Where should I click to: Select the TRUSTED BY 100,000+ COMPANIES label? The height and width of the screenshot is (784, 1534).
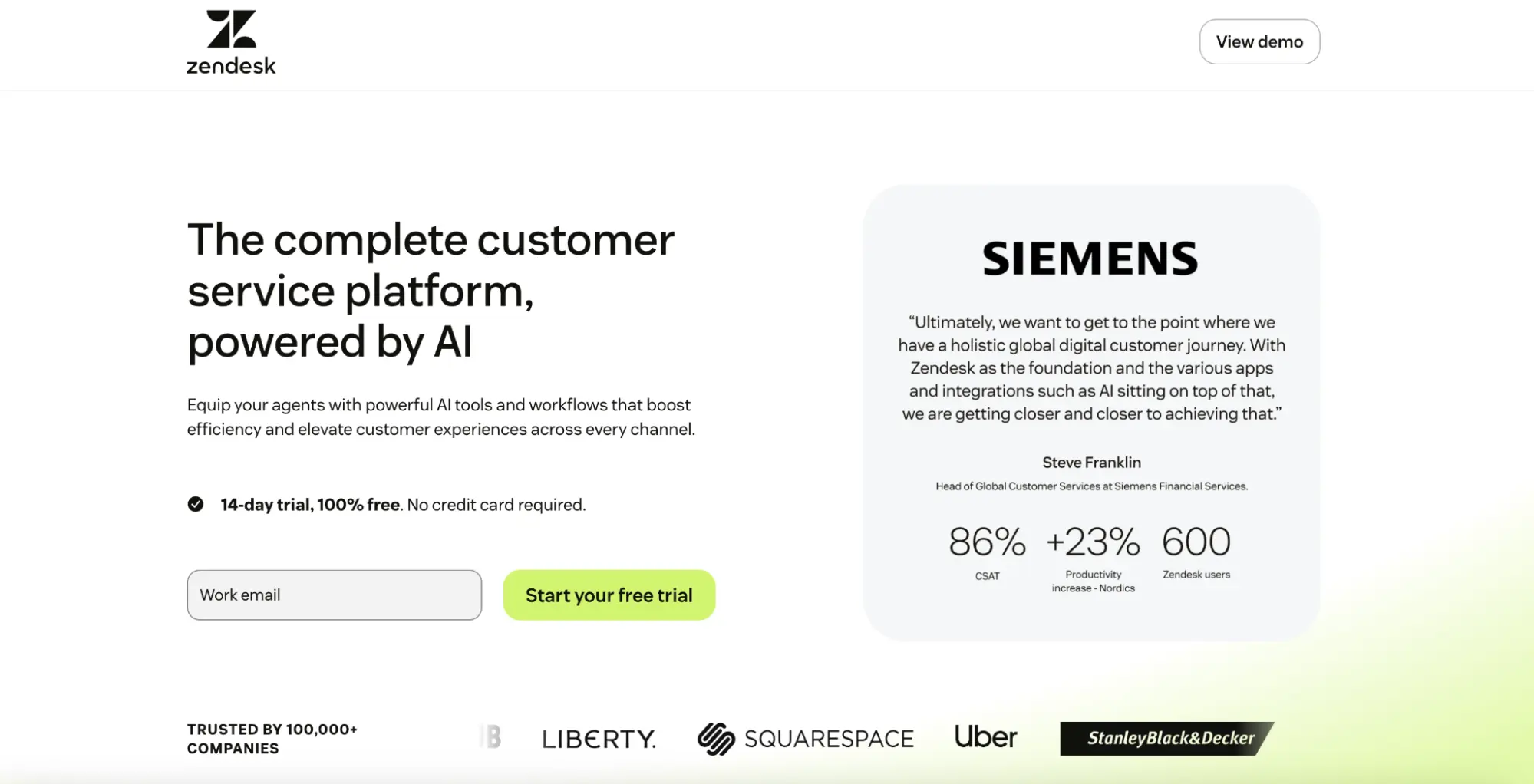(272, 738)
